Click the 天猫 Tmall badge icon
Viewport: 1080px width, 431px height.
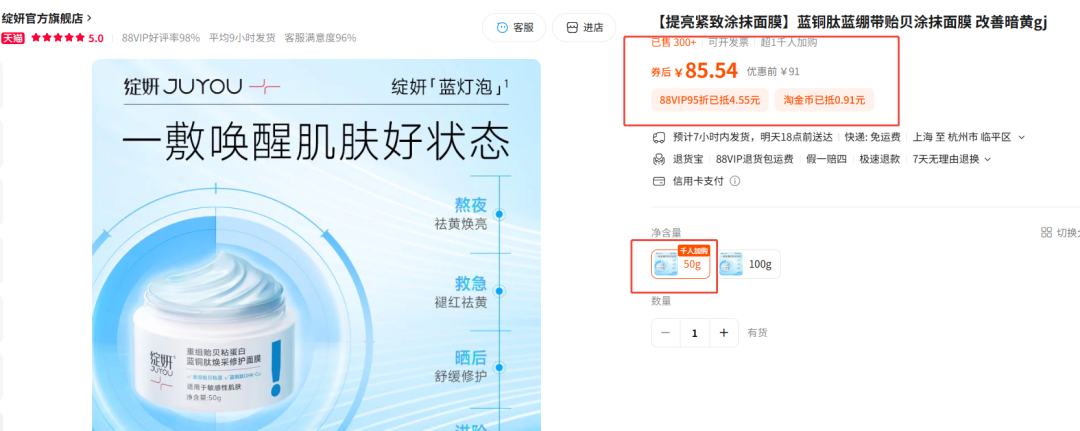[x=13, y=38]
